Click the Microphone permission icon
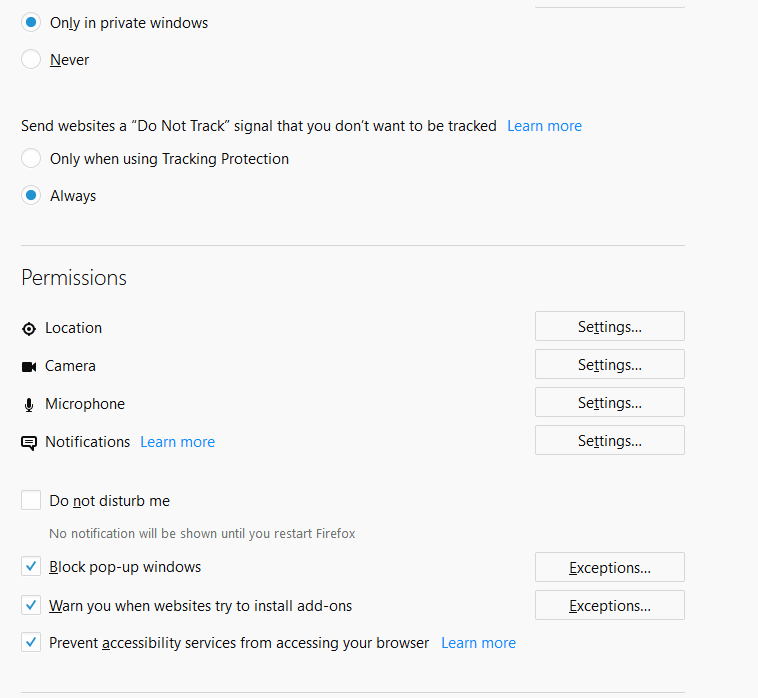 [29, 405]
